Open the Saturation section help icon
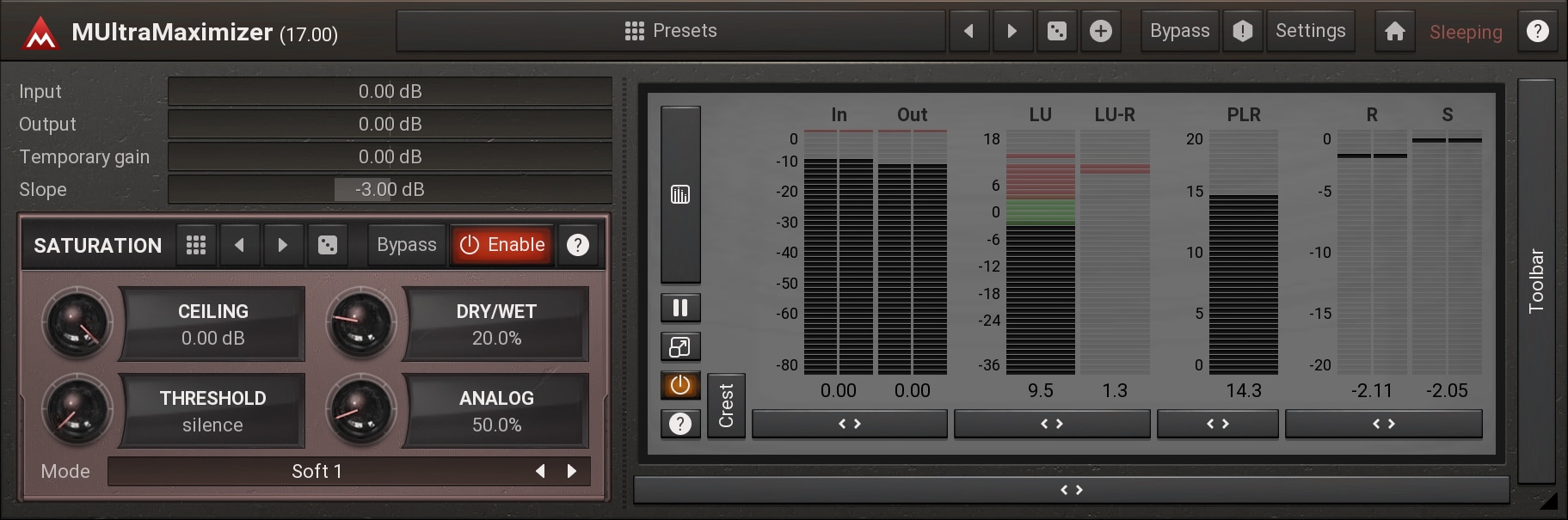The height and width of the screenshot is (520, 1568). point(578,245)
